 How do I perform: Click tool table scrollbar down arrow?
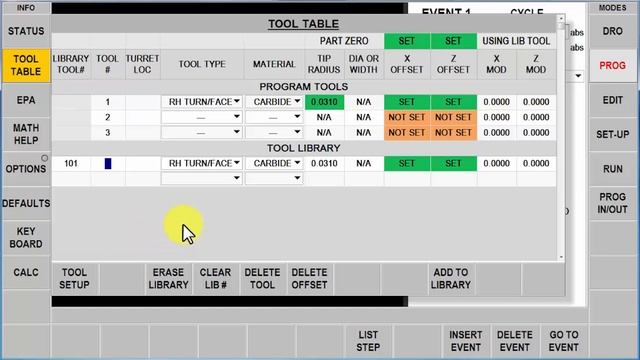[561, 257]
